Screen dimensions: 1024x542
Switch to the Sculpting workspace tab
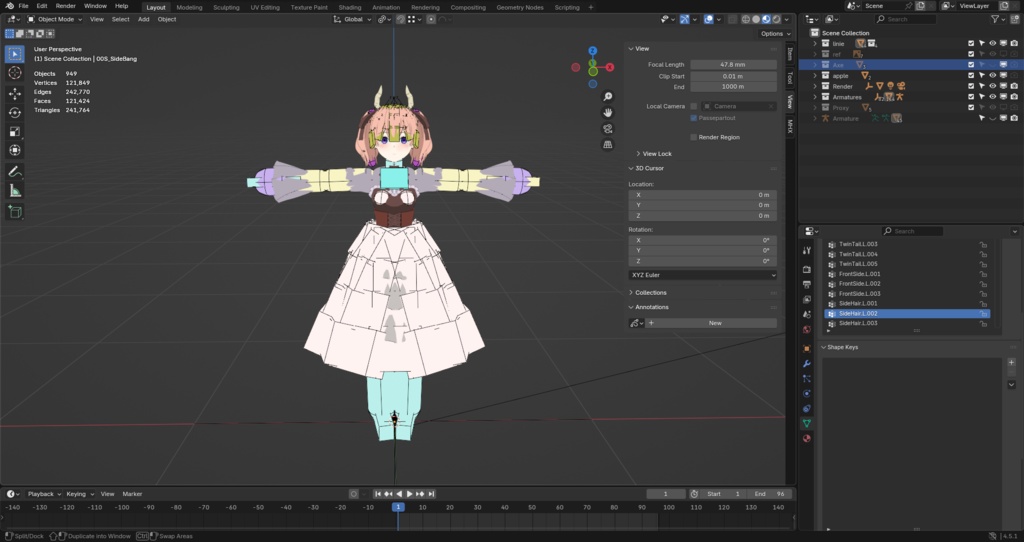click(226, 7)
